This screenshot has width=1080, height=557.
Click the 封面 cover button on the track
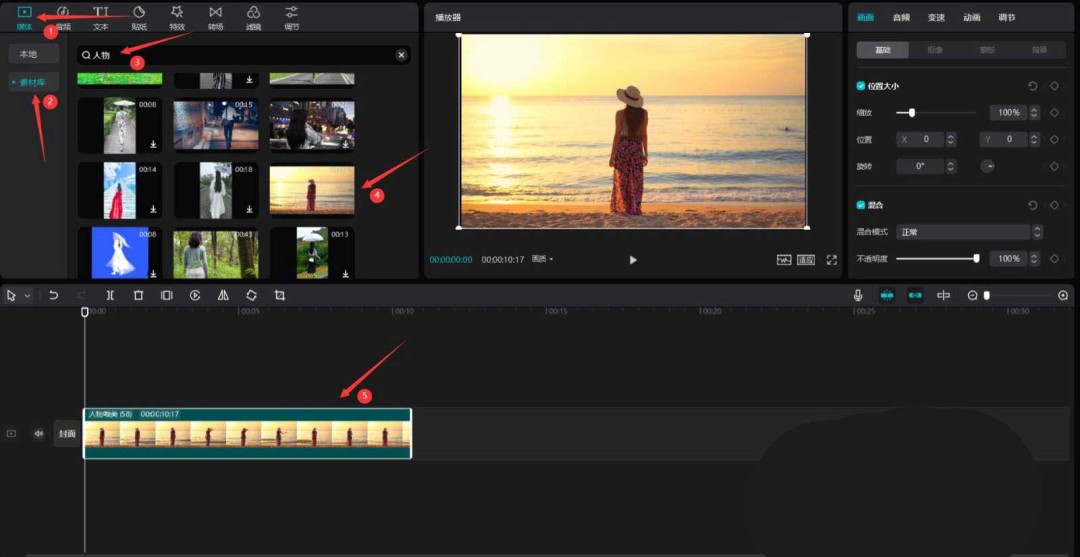coord(67,433)
